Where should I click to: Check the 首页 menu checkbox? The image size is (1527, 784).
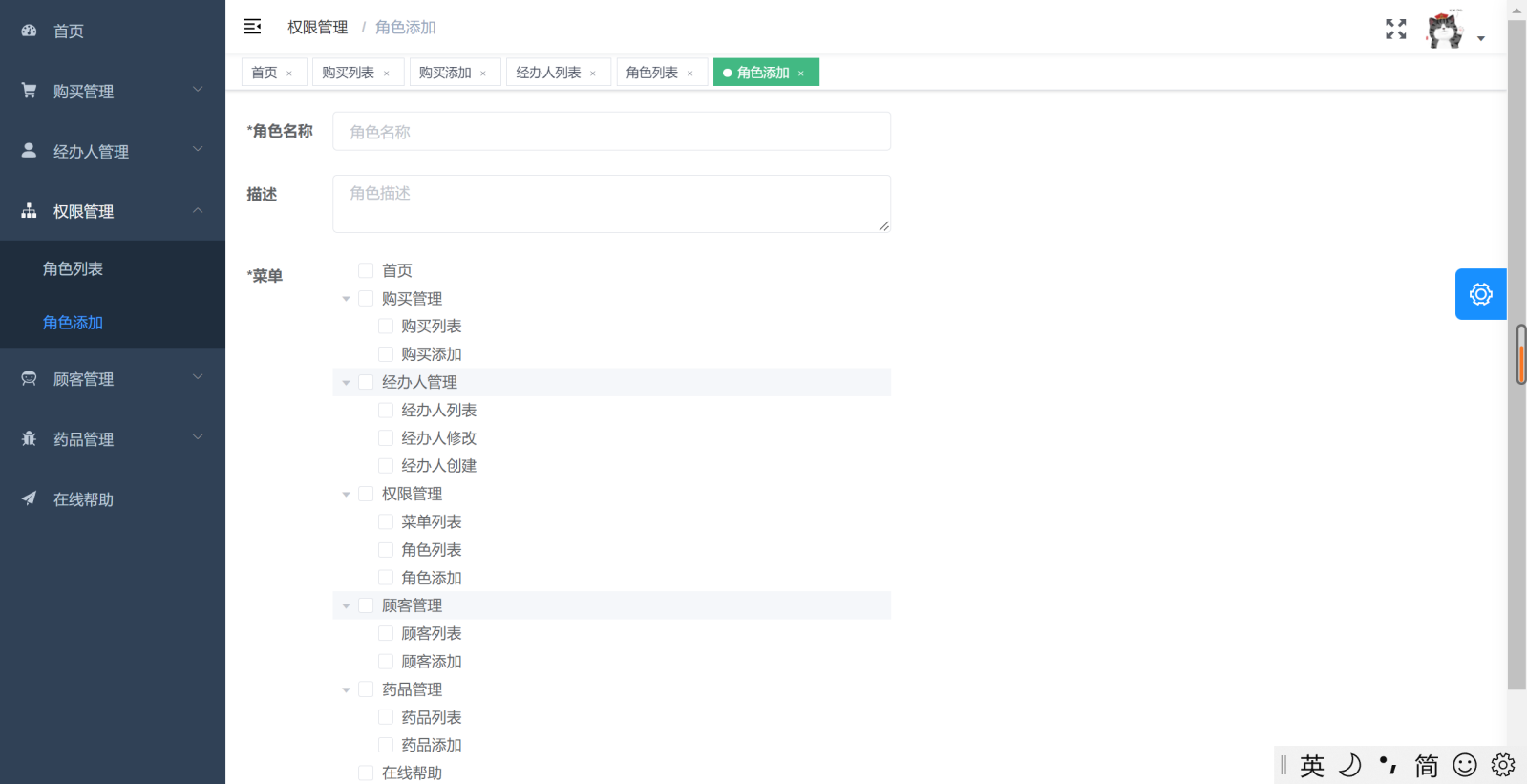366,270
